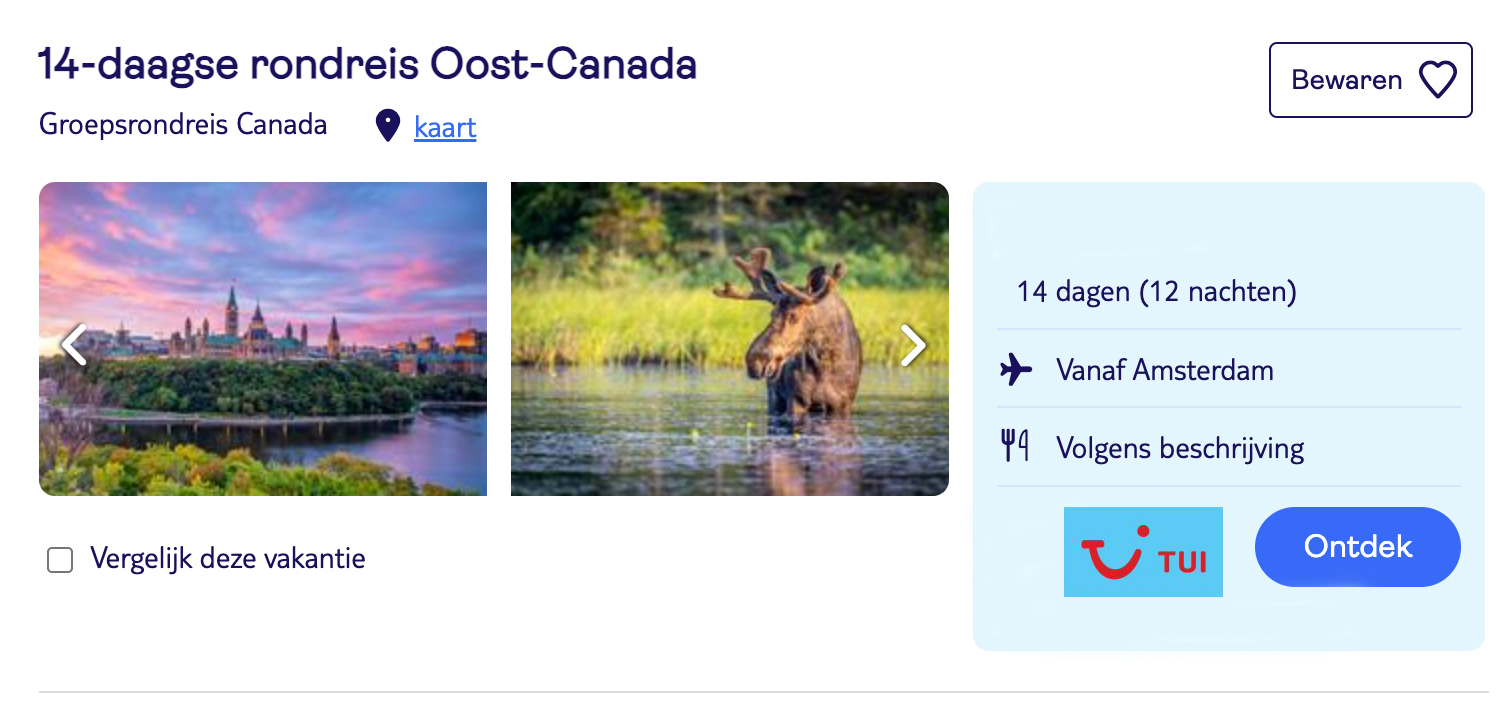Screen dimensions: 1510x718
Task: Click the Volgens beschrijving text
Action: (1180, 447)
